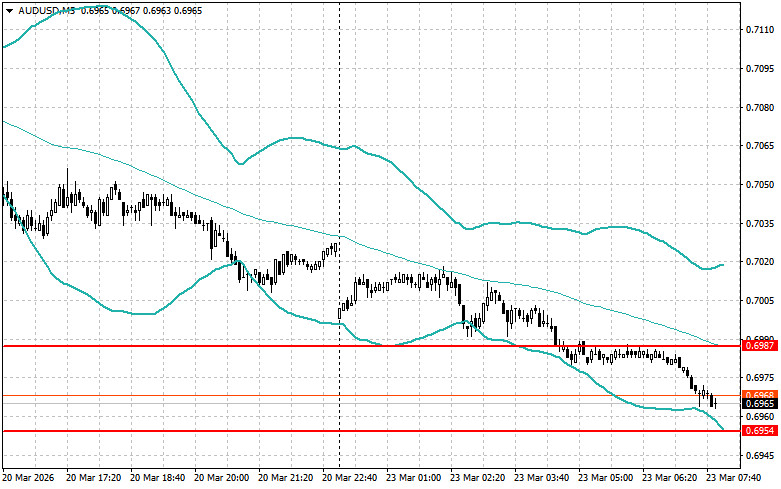Click the 0.6945 price axis label
Screen dimensions: 781x489
[760, 455]
